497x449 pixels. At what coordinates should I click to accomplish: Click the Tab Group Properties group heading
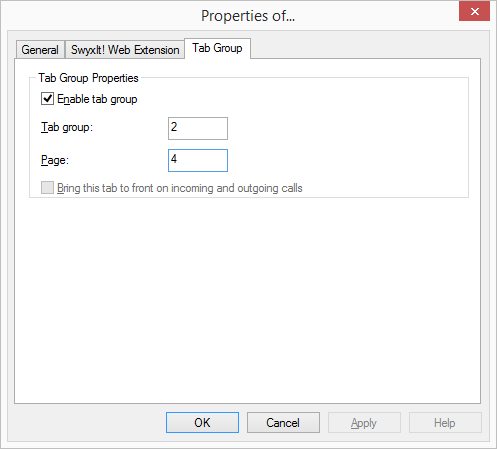click(x=88, y=78)
